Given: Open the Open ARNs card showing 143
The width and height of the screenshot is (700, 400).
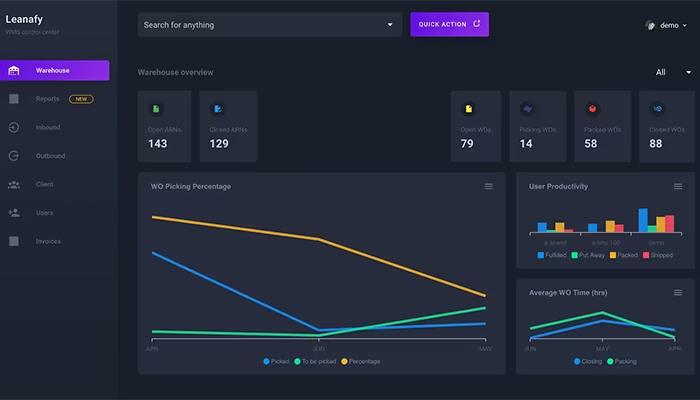Looking at the screenshot, I should [x=164, y=126].
